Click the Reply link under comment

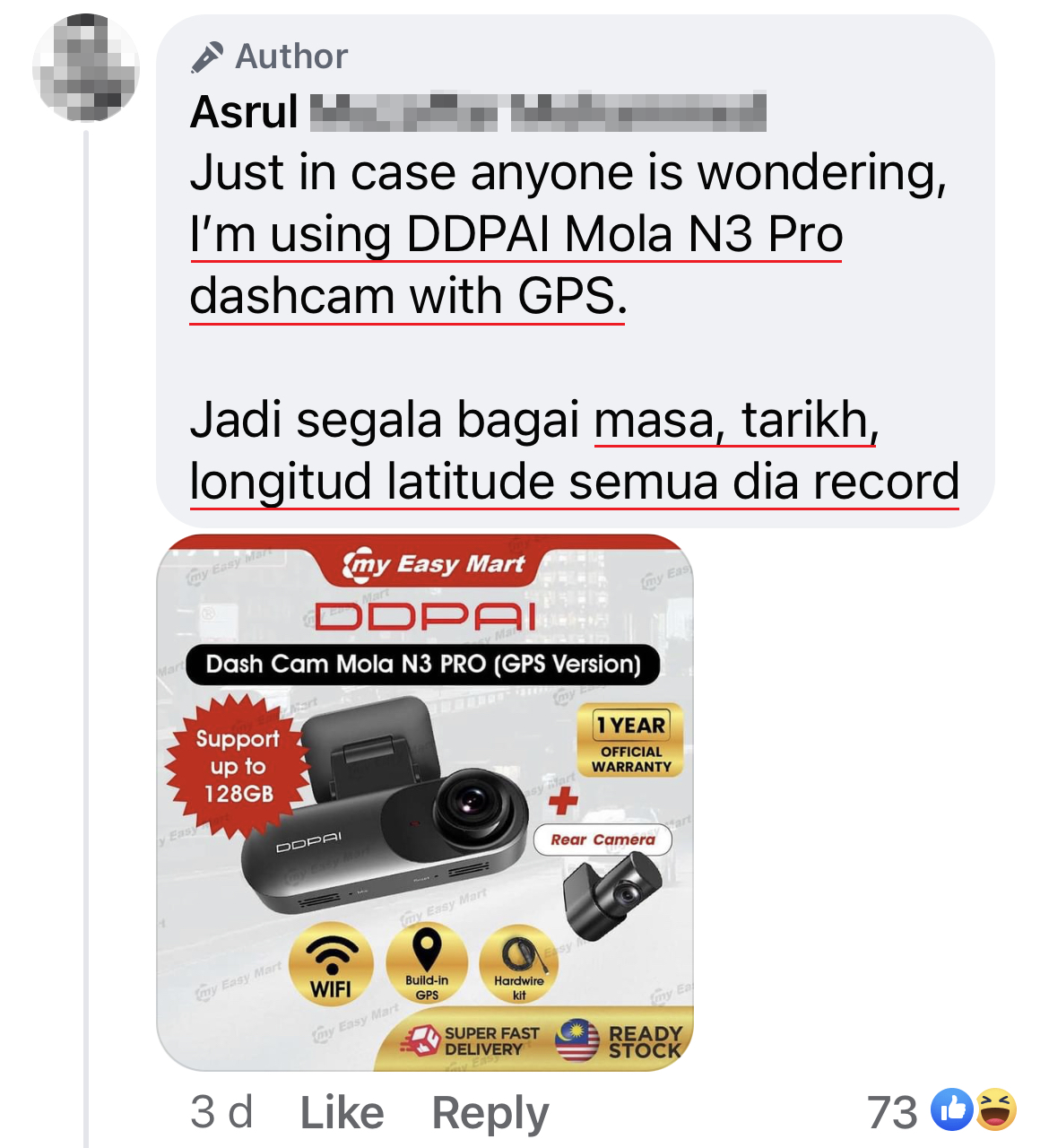(490, 1114)
